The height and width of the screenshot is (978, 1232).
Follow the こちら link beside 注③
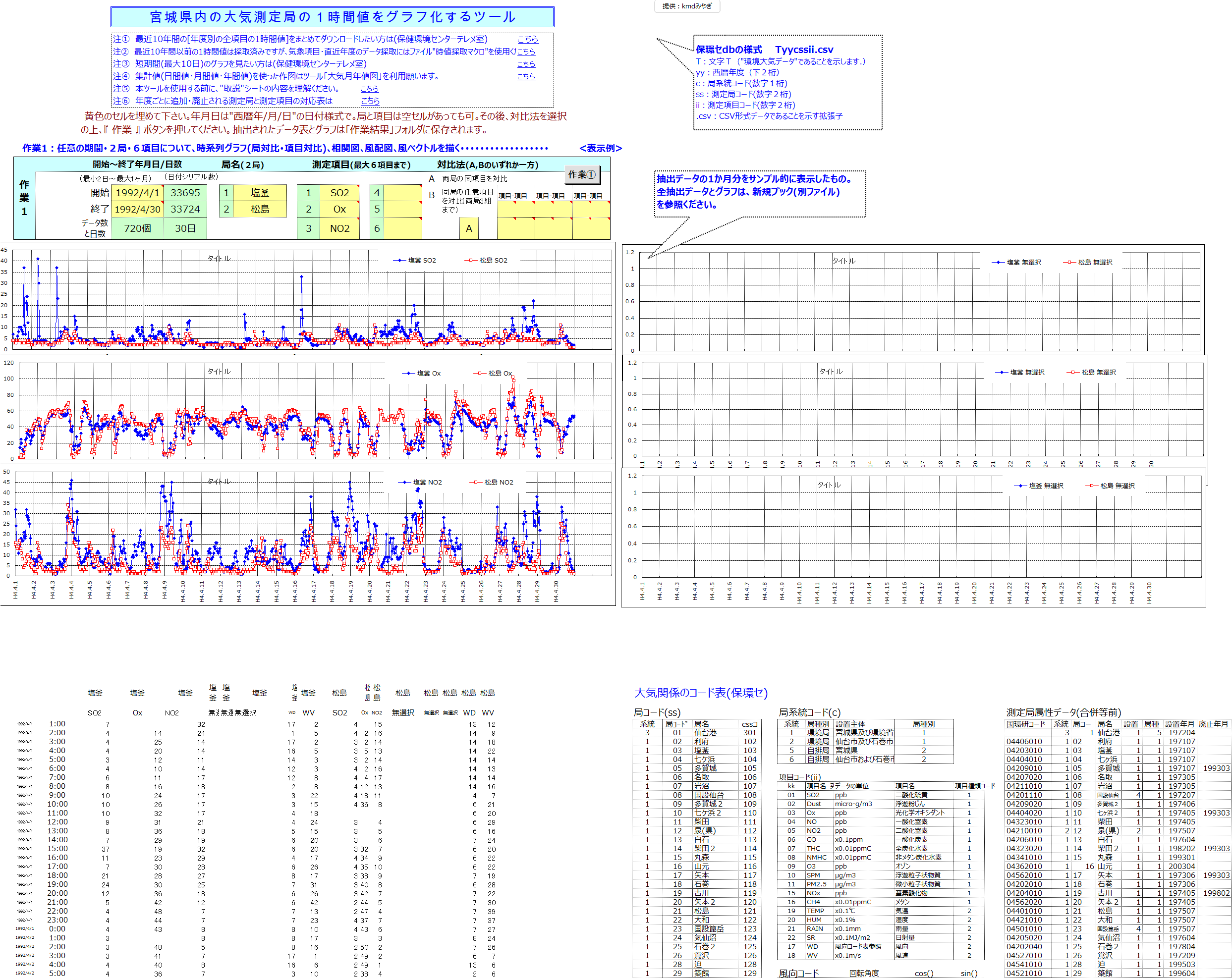526,64
